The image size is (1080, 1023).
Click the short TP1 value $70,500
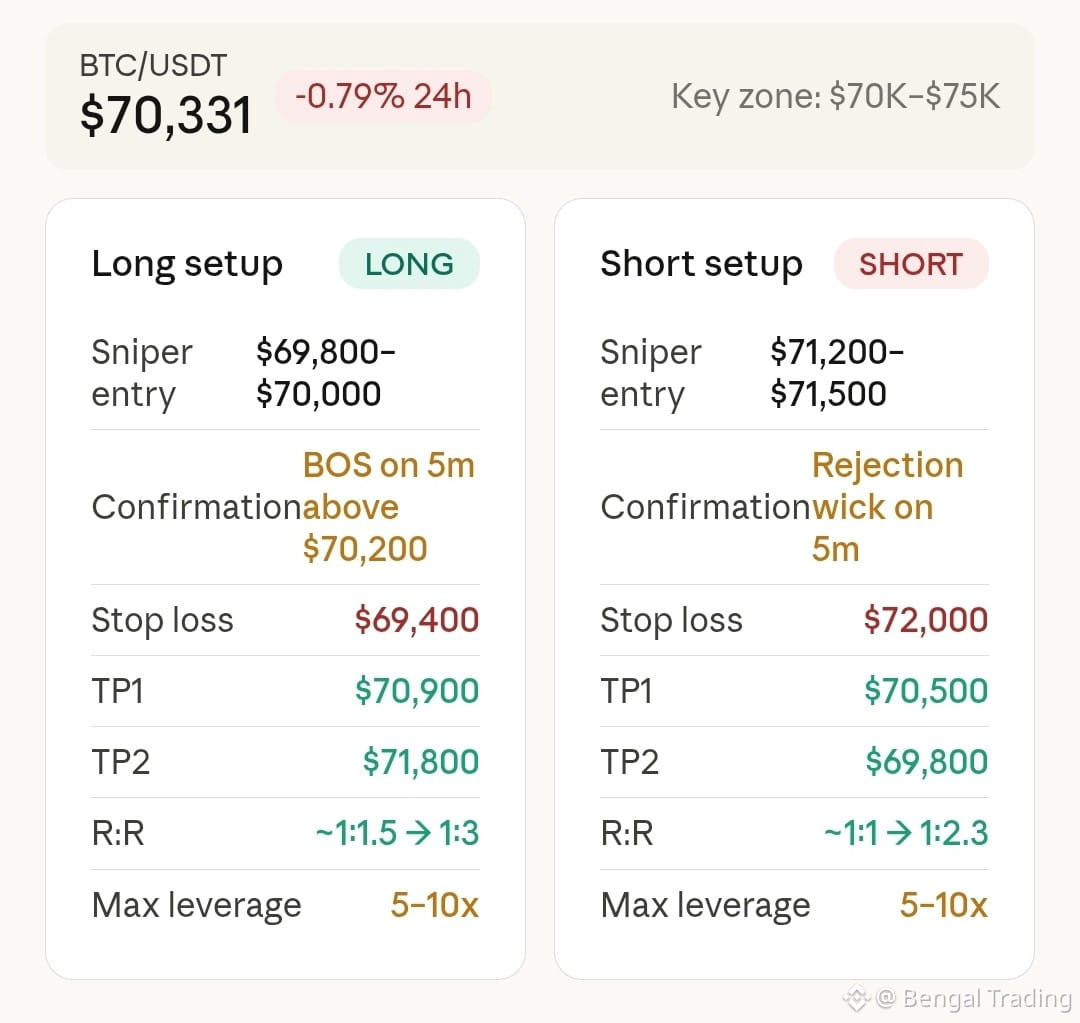coord(926,691)
